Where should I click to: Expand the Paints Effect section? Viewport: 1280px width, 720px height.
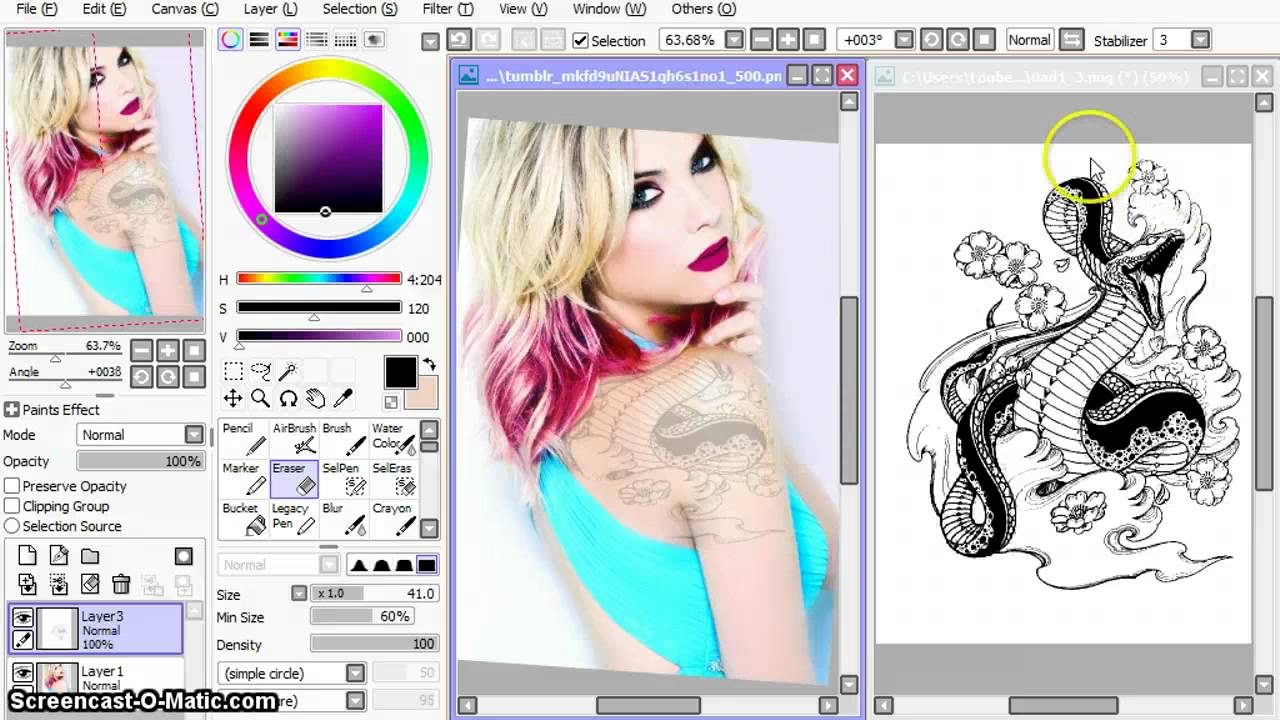coord(12,410)
